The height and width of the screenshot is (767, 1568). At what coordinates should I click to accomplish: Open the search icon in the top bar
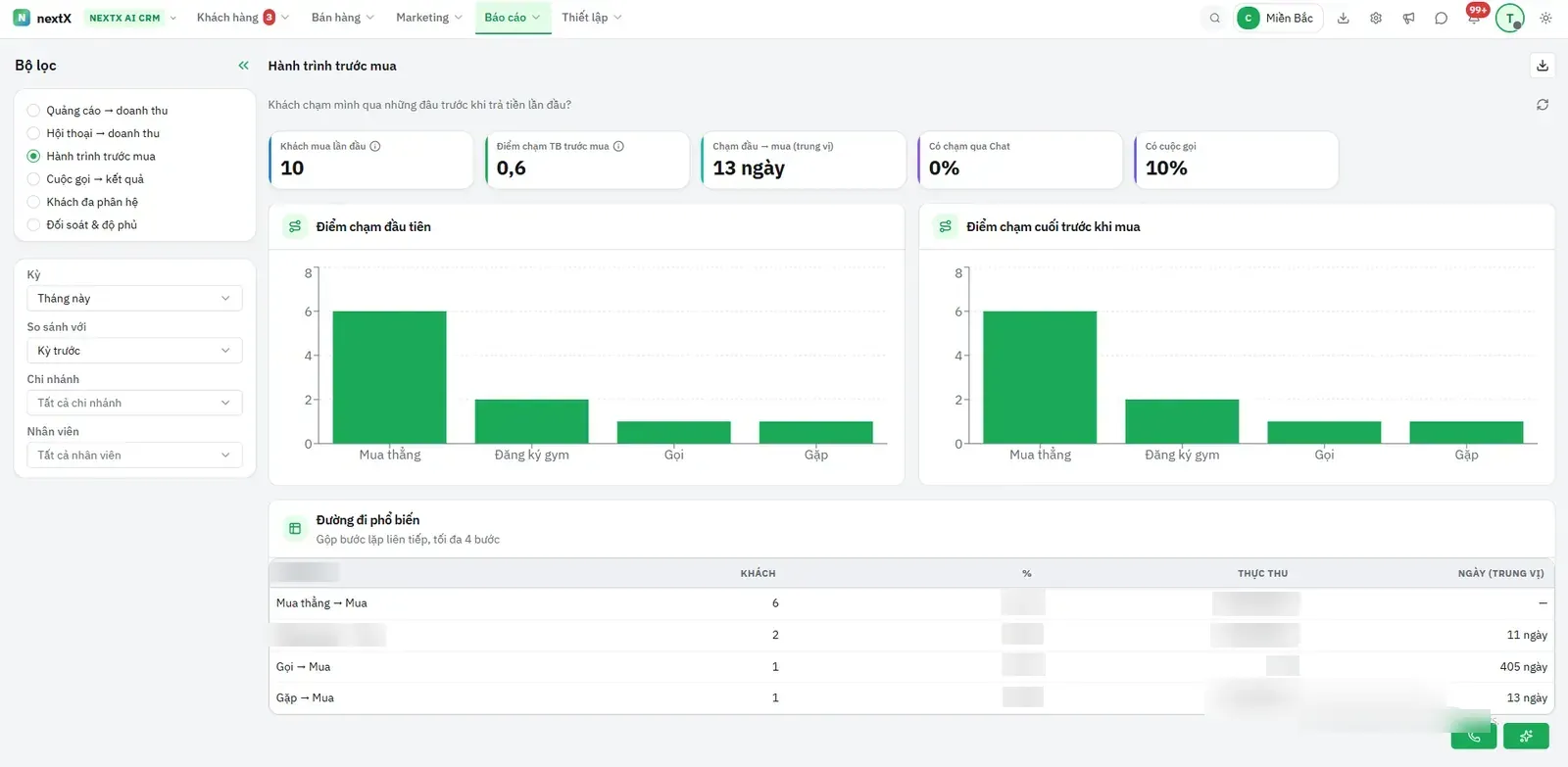(x=1215, y=18)
